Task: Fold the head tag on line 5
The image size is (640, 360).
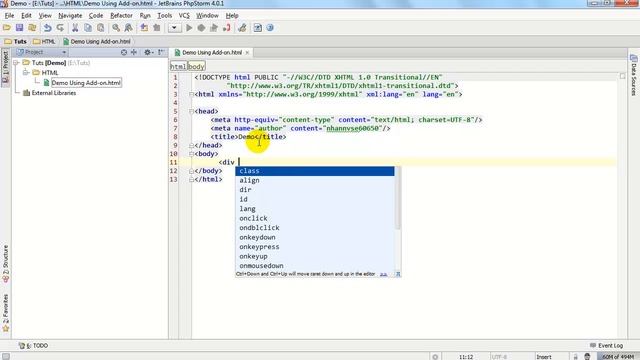Action: point(191,111)
